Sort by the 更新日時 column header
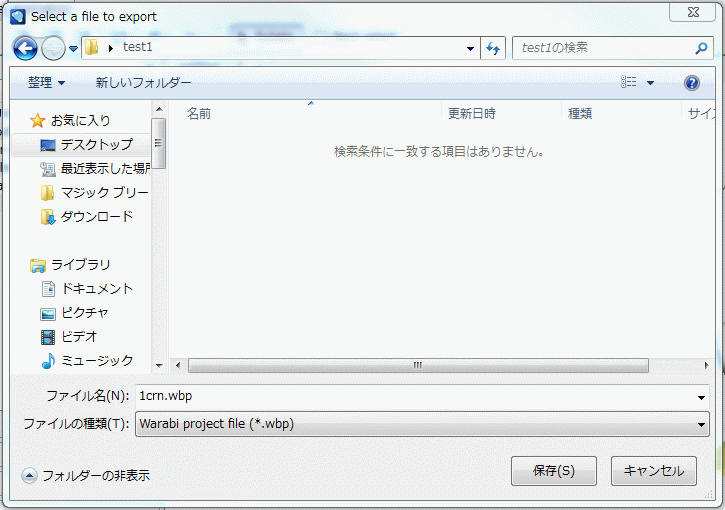This screenshot has width=725, height=510. pyautogui.click(x=472, y=114)
